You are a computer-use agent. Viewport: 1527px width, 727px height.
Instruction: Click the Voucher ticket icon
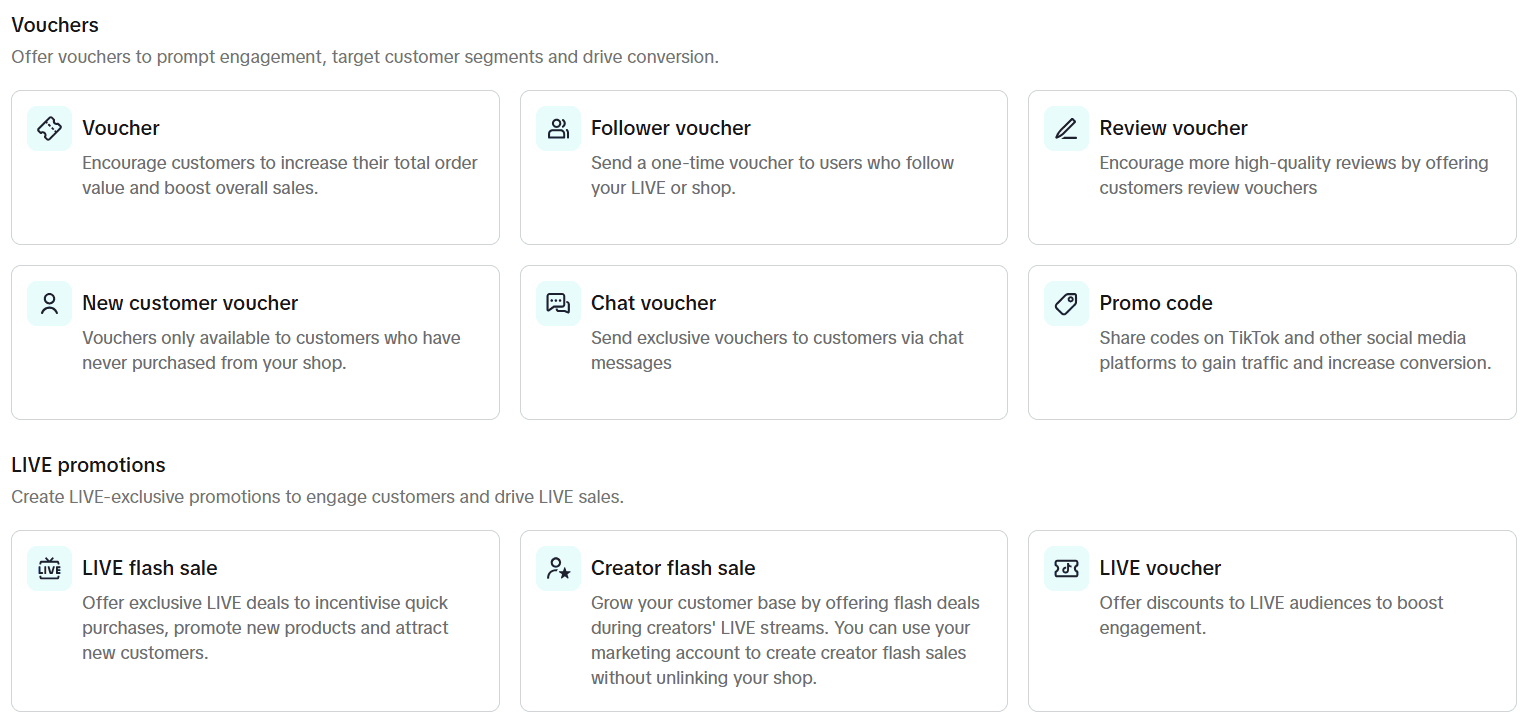coord(49,128)
